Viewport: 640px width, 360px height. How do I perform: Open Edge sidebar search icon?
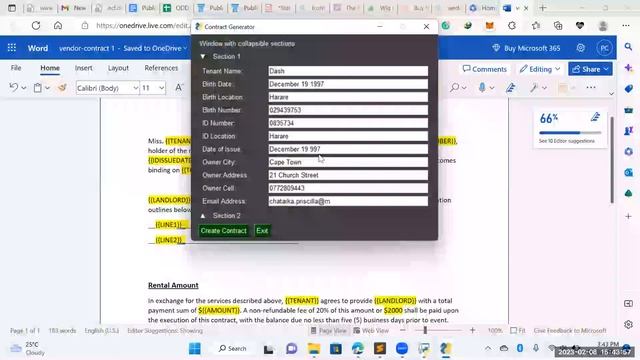point(629,47)
